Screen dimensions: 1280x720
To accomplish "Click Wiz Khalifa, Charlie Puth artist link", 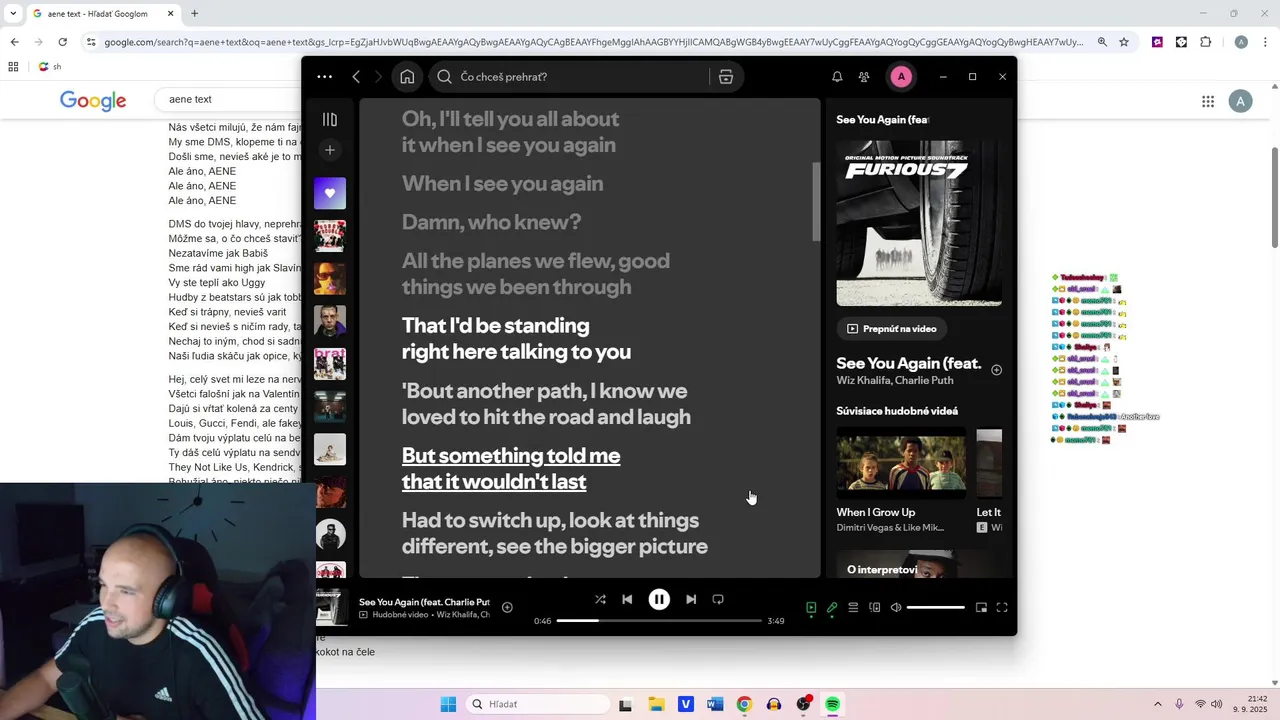I will (x=895, y=381).
